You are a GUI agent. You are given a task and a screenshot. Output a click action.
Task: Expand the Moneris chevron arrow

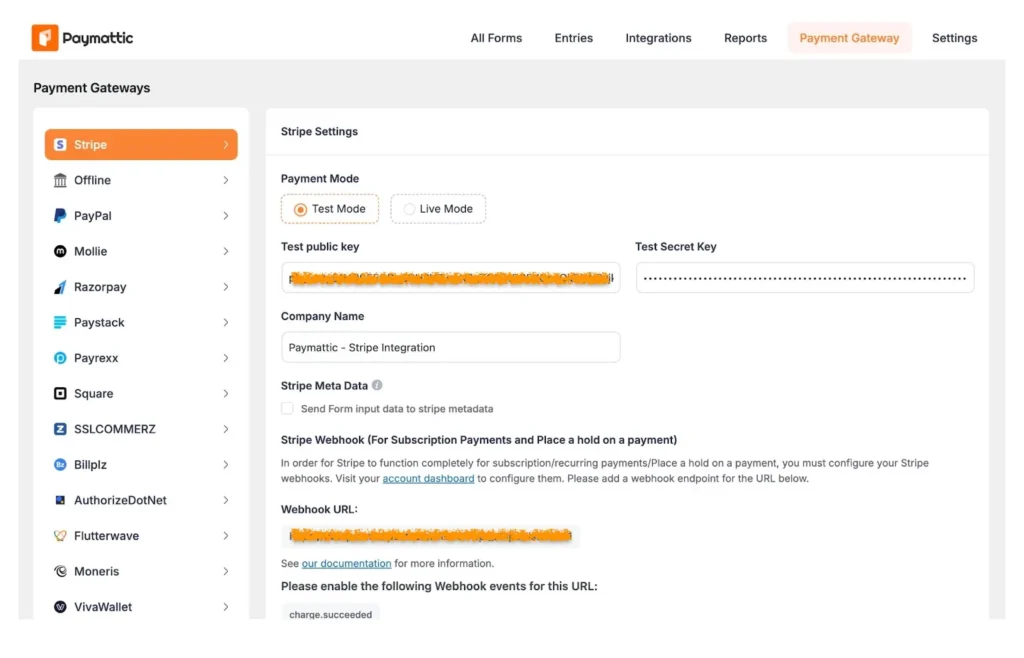tap(226, 571)
